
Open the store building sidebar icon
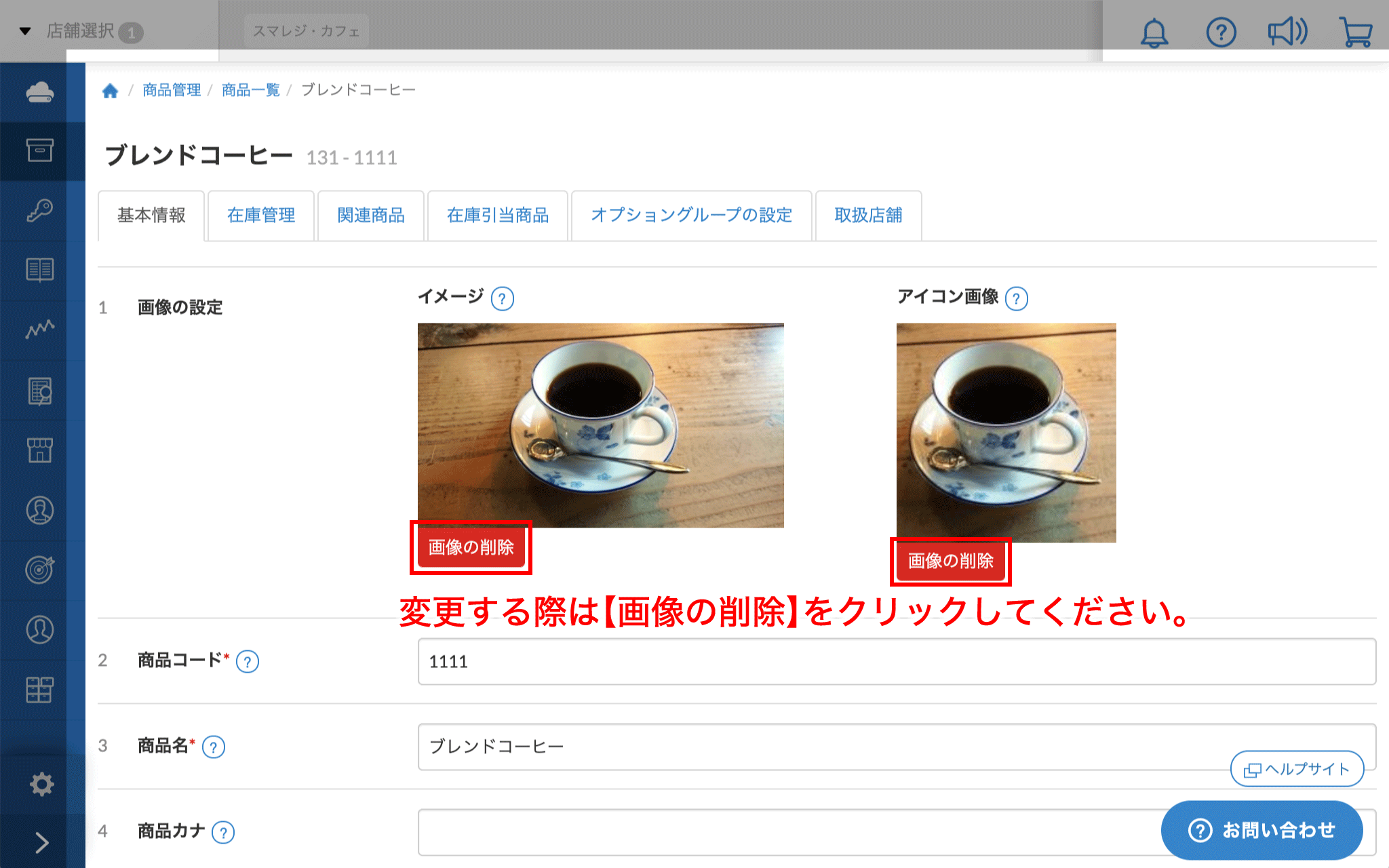coord(40,450)
